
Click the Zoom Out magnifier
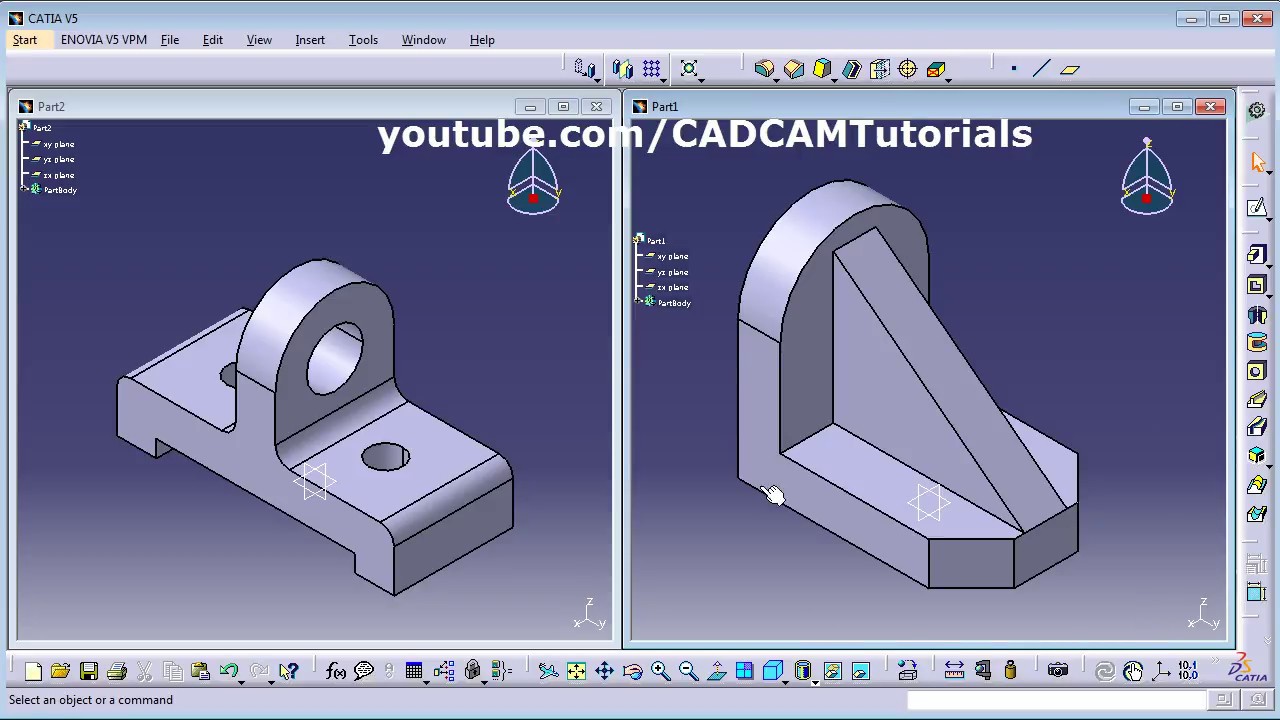[688, 671]
